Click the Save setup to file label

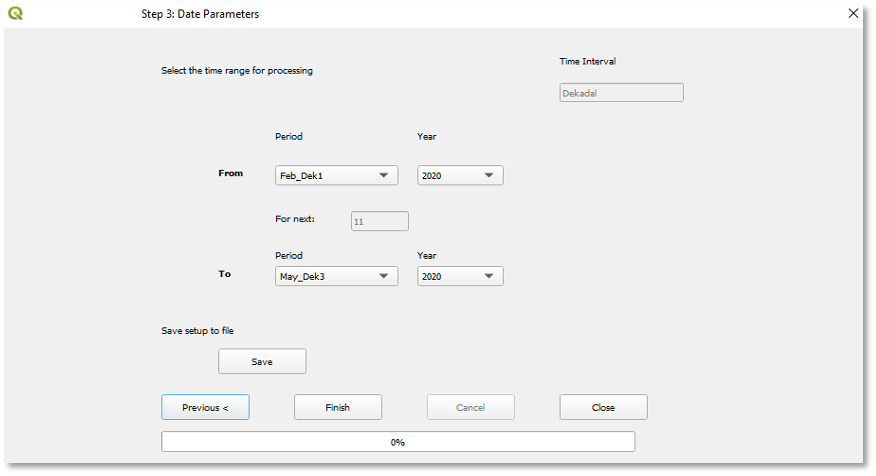[198, 330]
